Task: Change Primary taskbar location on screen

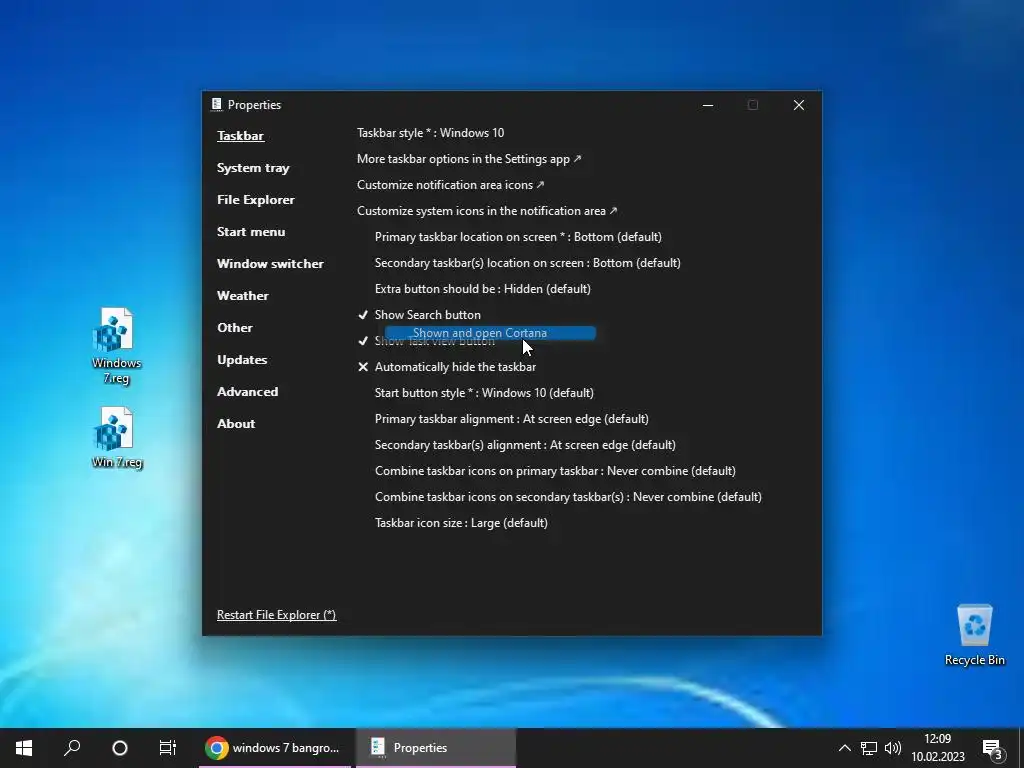Action: coord(518,237)
